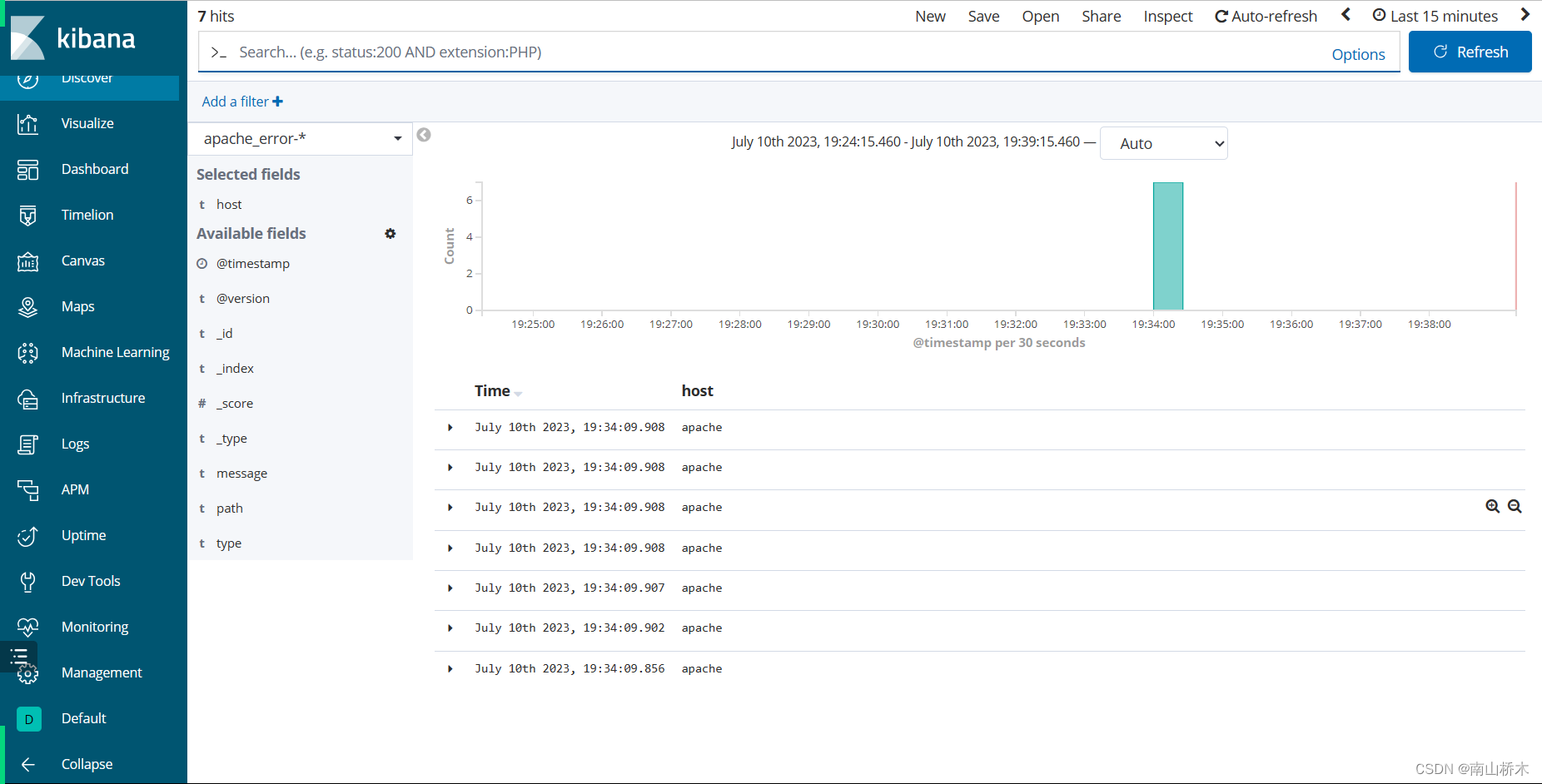Open available fields settings gear
The image size is (1542, 784).
click(390, 234)
